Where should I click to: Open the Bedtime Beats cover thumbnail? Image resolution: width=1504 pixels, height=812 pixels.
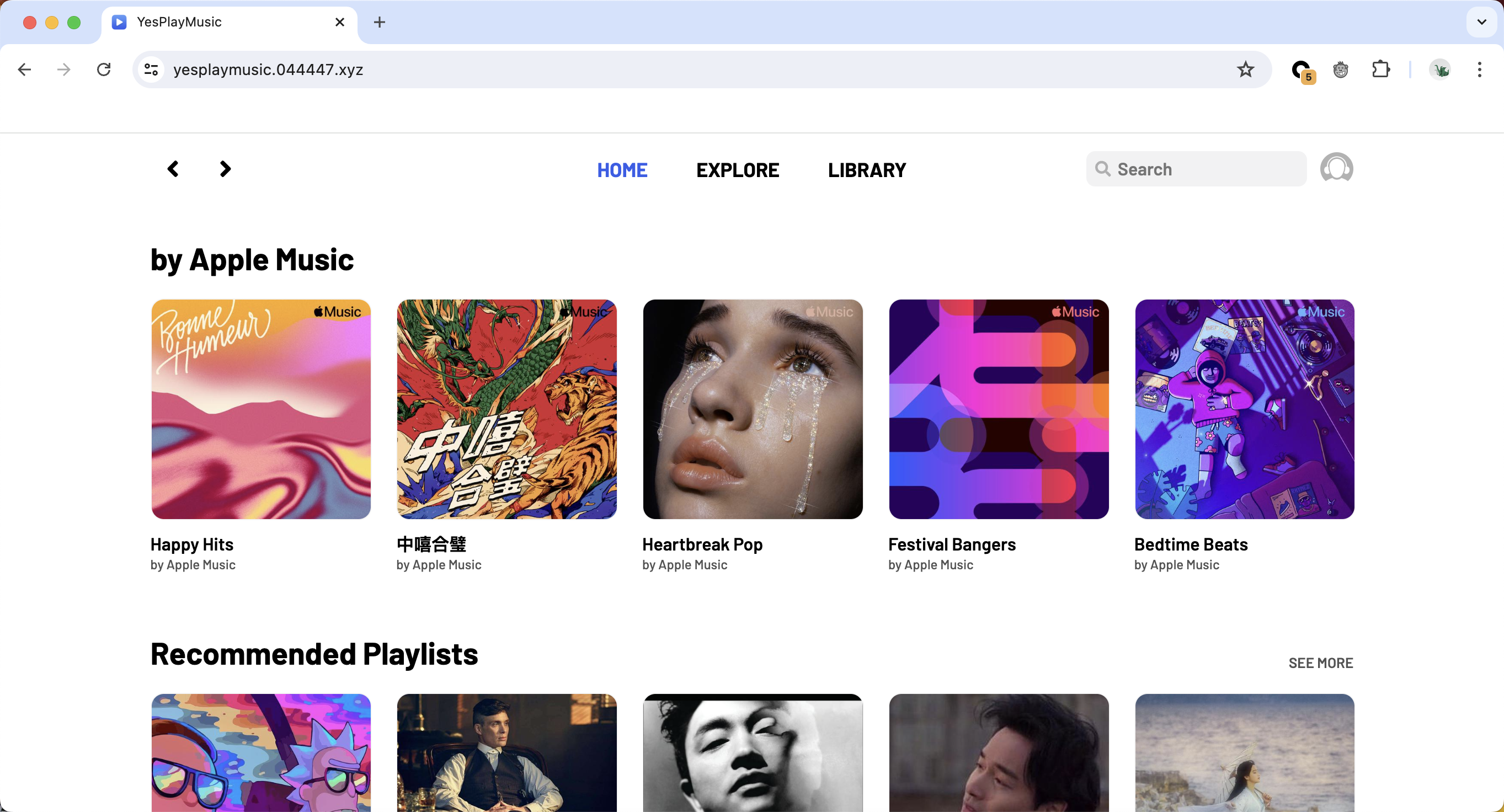(x=1244, y=409)
